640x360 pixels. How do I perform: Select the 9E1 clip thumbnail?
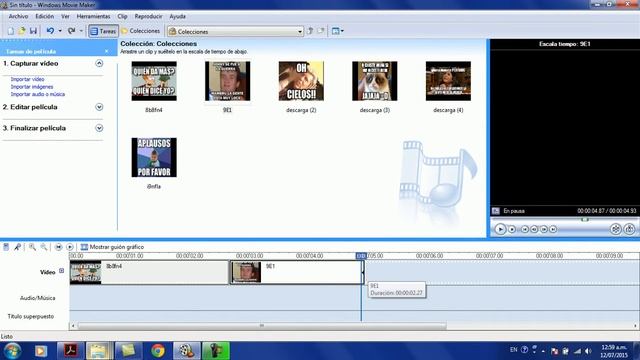click(x=227, y=81)
